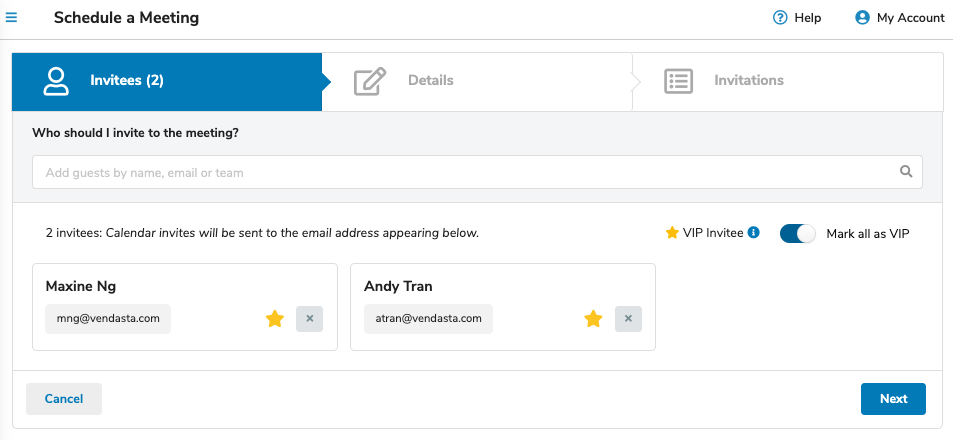
Task: Remove Maxine Ng from invitees
Action: 309,318
